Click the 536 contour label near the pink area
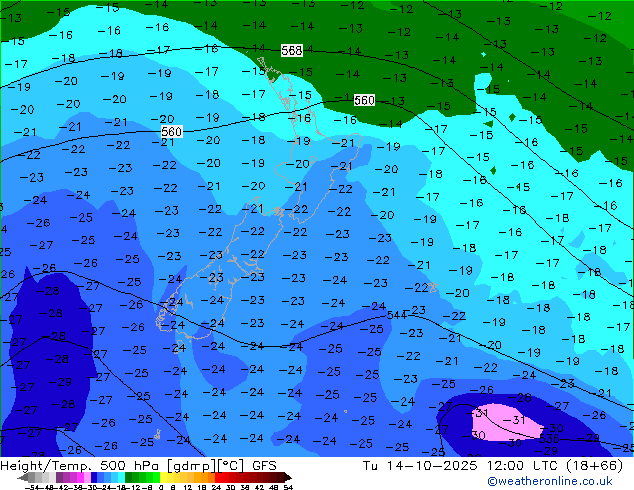Screen dimensions: 634x490 [x=549, y=439]
